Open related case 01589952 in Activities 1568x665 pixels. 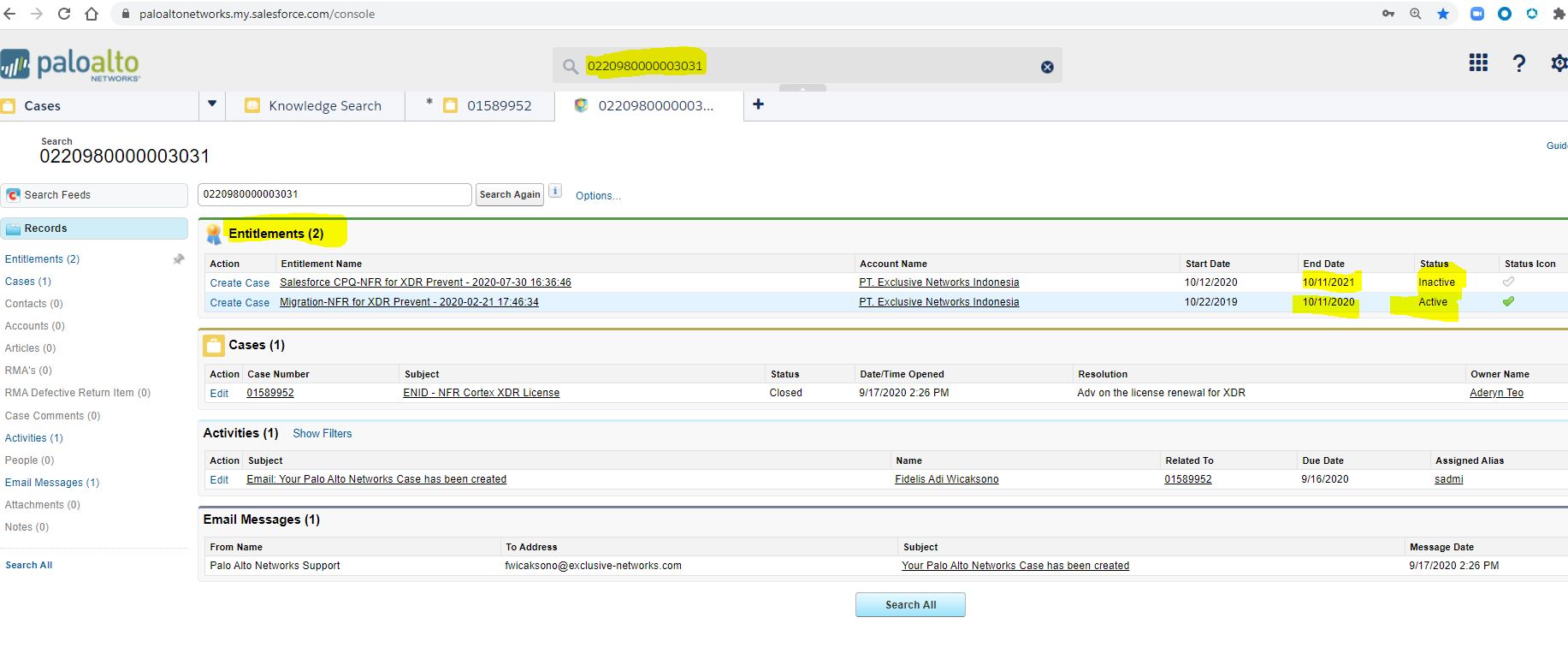(1188, 479)
